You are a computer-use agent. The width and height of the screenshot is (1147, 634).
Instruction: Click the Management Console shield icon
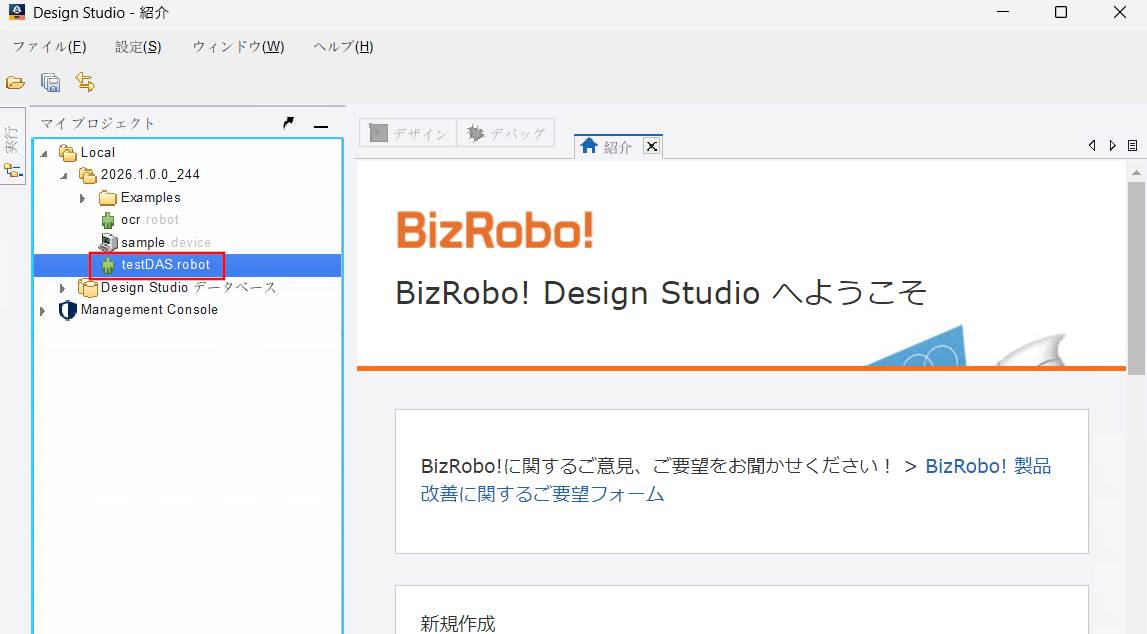pyautogui.click(x=67, y=310)
